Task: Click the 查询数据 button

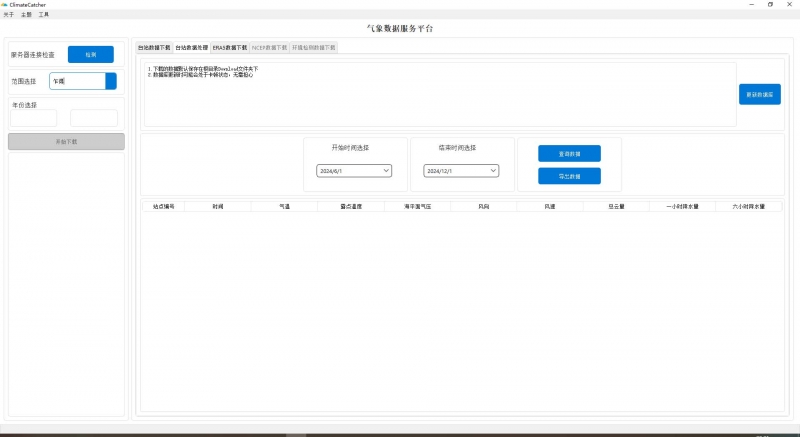Action: click(x=569, y=154)
